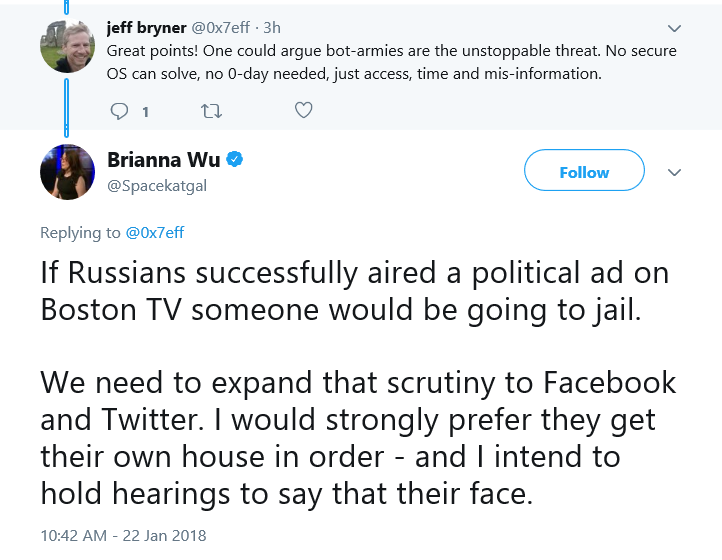This screenshot has height=560, width=722.
Task: Click the blue thread line between the avatars
Action: [66, 108]
